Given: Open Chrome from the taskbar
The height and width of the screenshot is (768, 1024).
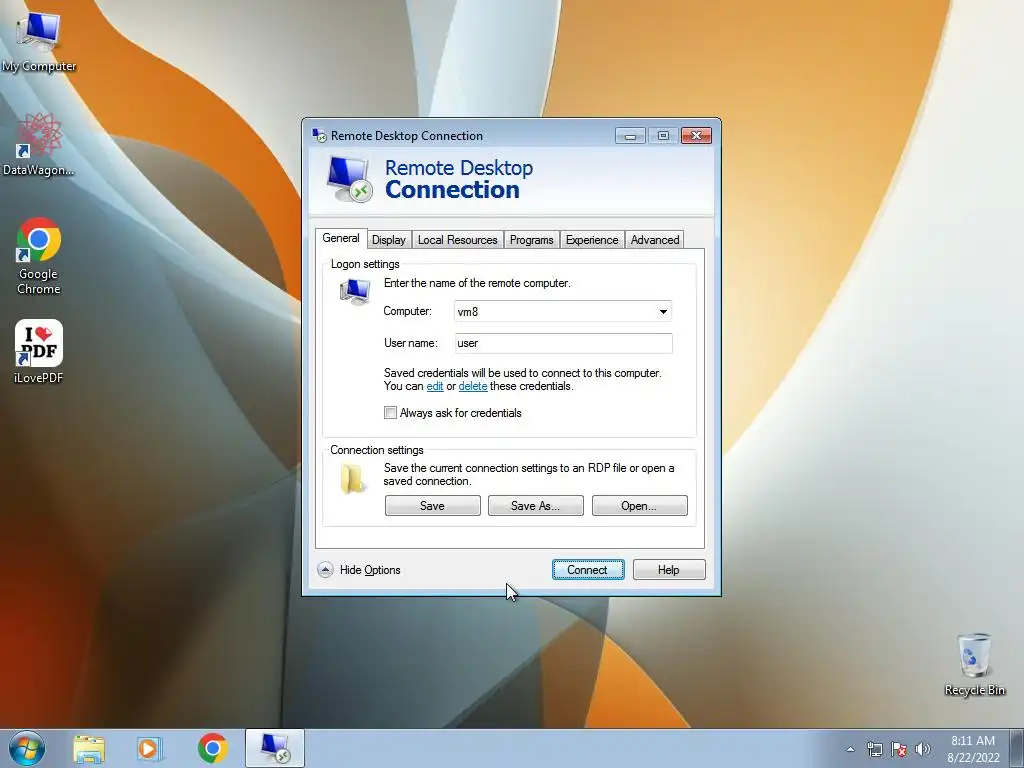Looking at the screenshot, I should coord(212,748).
